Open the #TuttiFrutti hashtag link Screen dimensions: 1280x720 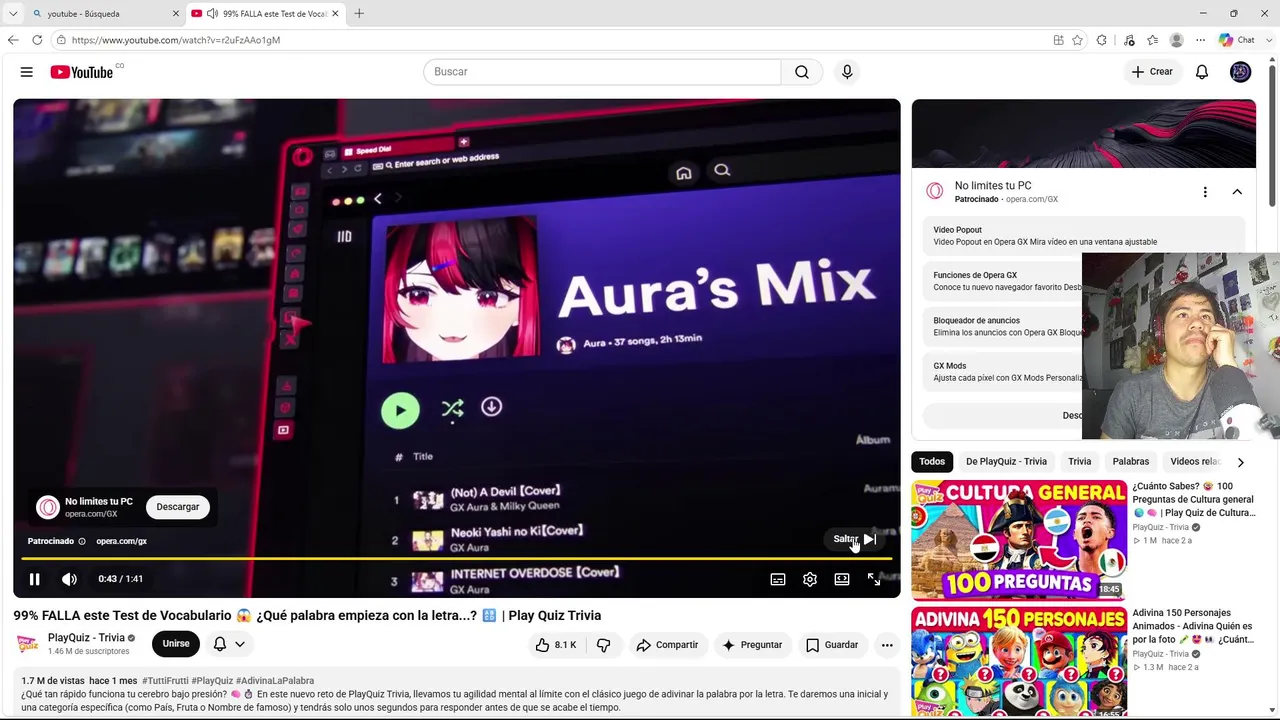(x=165, y=681)
